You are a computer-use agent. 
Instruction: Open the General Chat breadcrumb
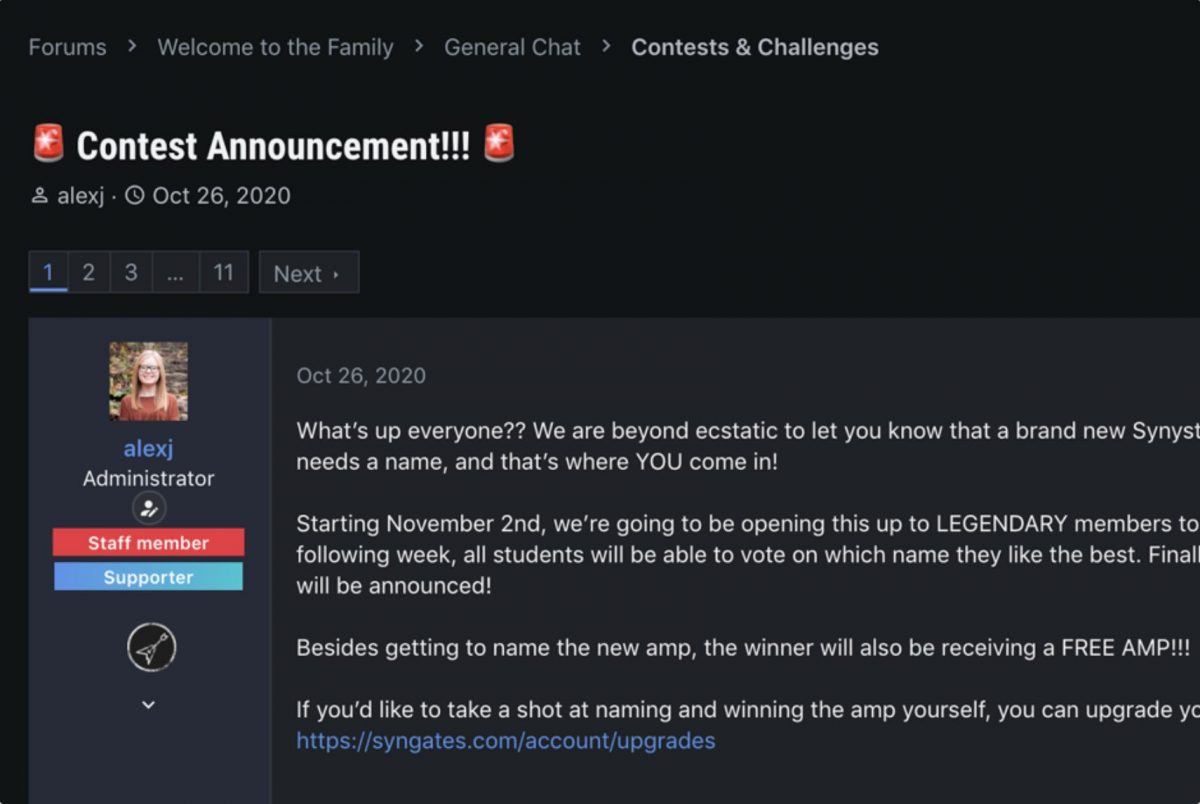point(512,47)
